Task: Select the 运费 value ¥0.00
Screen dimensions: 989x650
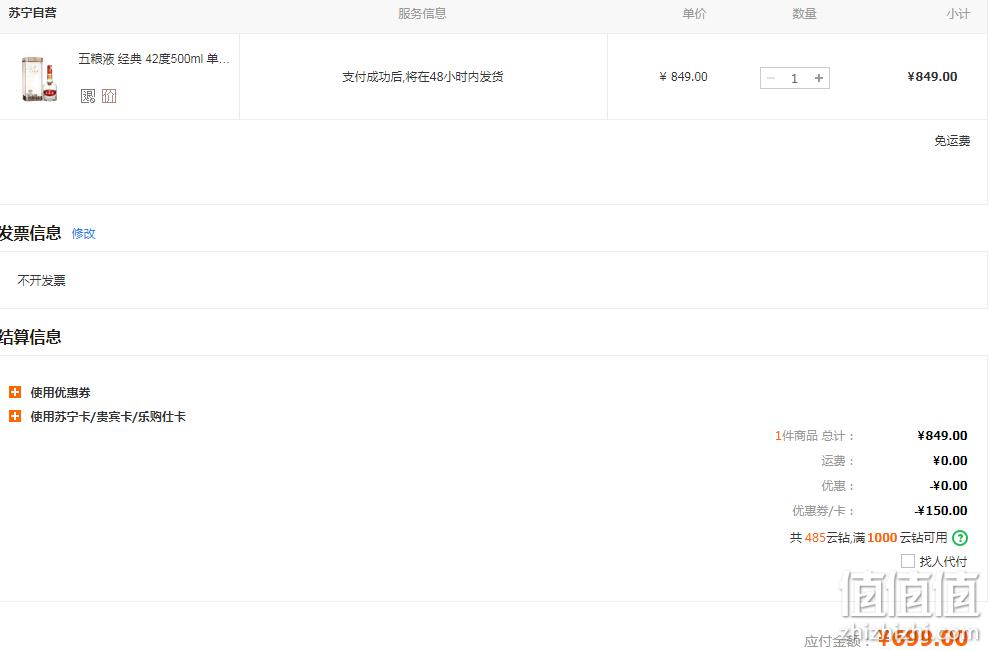Action: [x=950, y=461]
